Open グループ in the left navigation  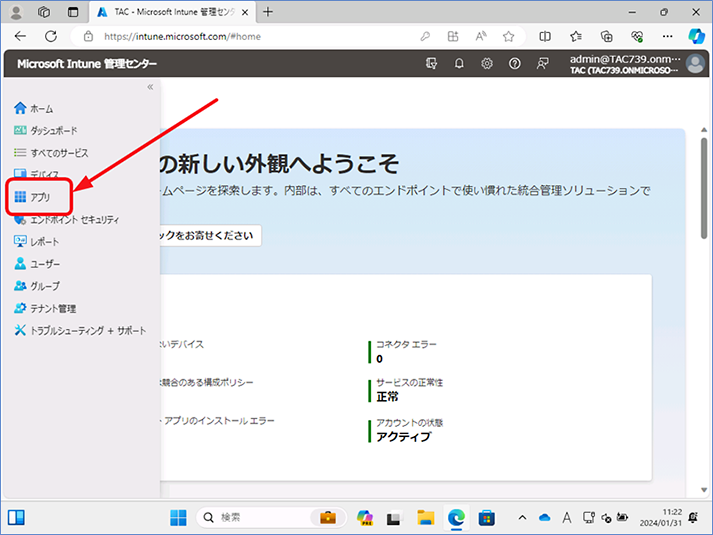(37, 286)
